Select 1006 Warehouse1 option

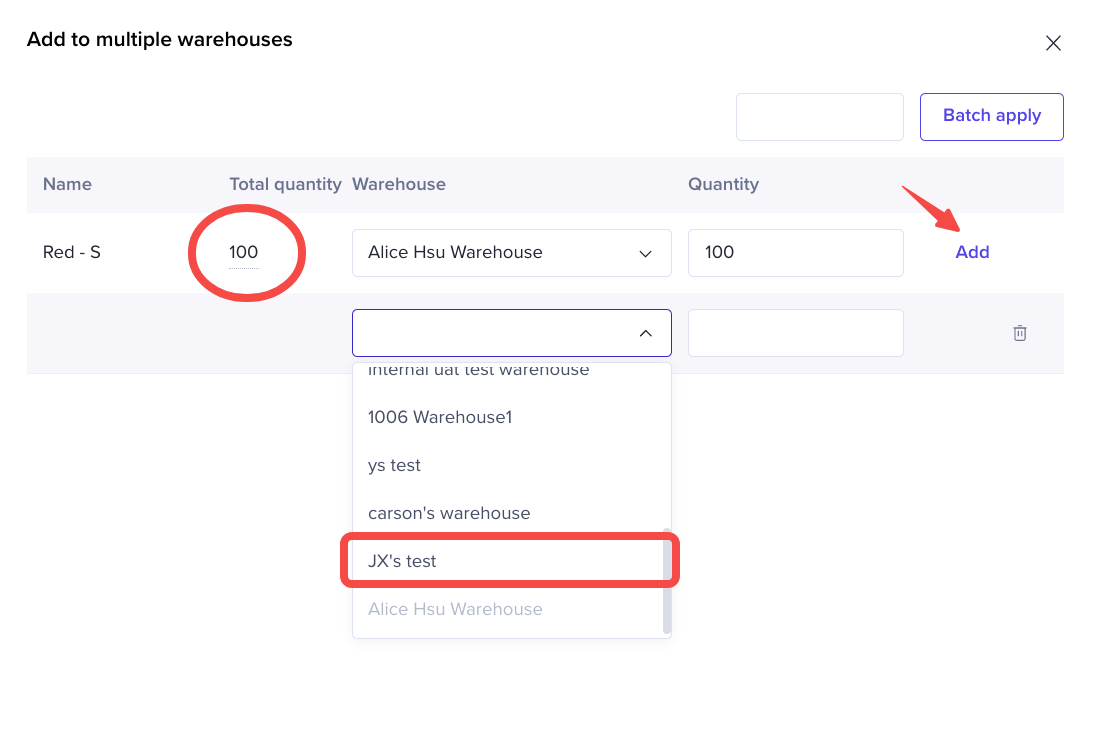[x=439, y=417]
